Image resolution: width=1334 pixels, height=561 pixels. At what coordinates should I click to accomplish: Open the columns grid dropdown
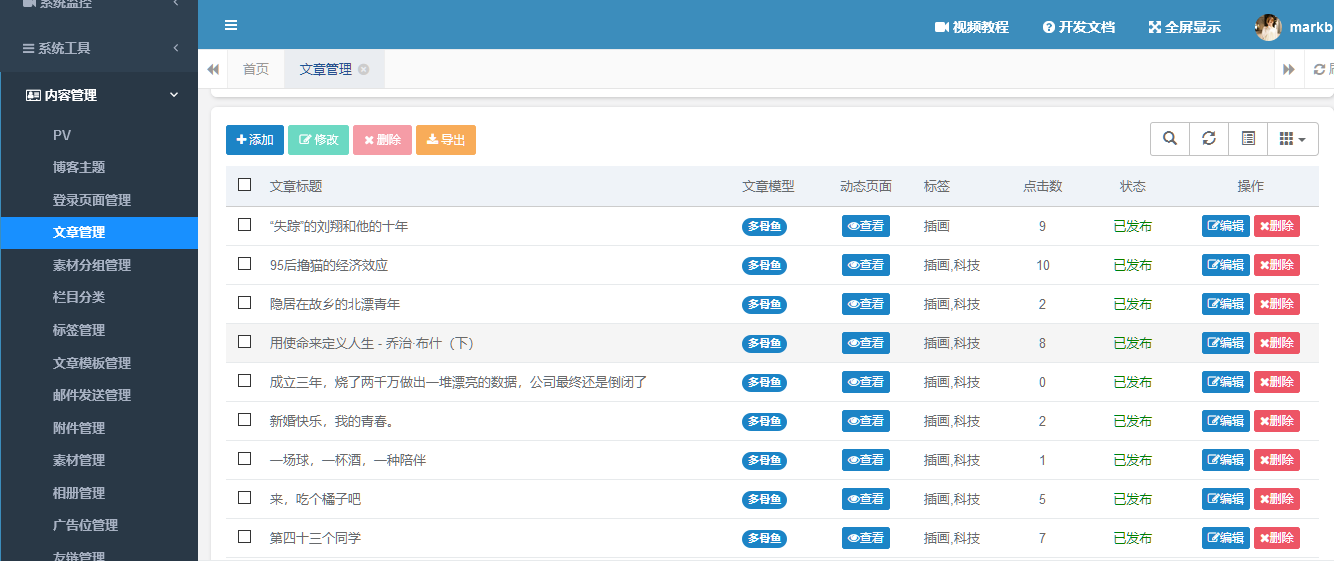1293,139
